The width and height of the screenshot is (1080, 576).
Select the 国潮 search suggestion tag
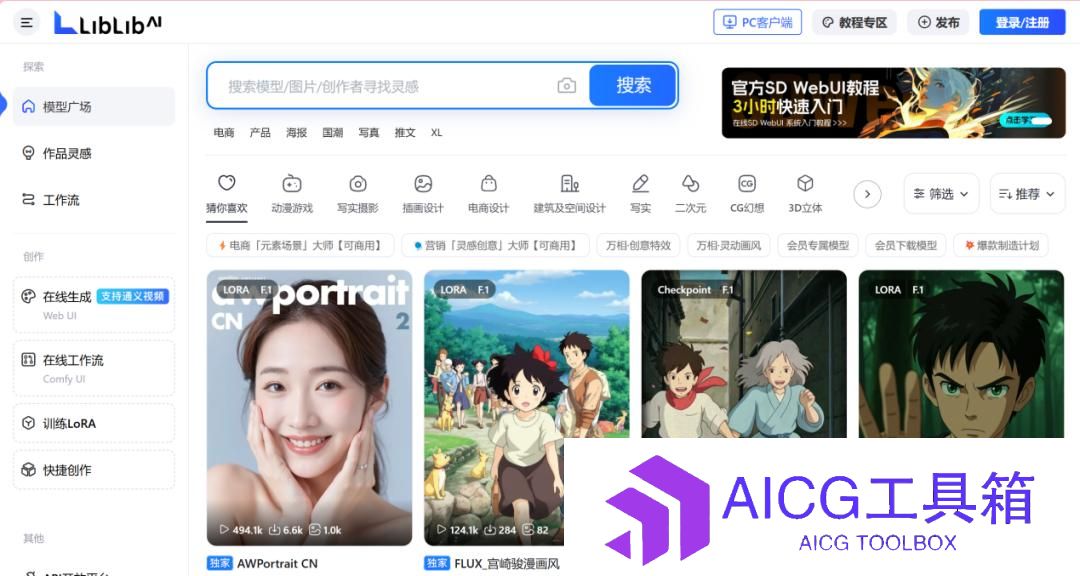tap(333, 132)
